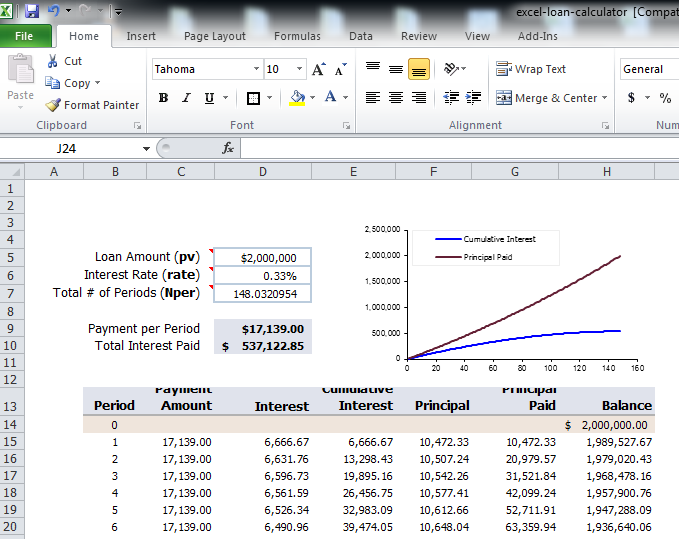Screen dimensions: 679x539
Task: Click the Orientation text rotation icon
Action: 452,68
